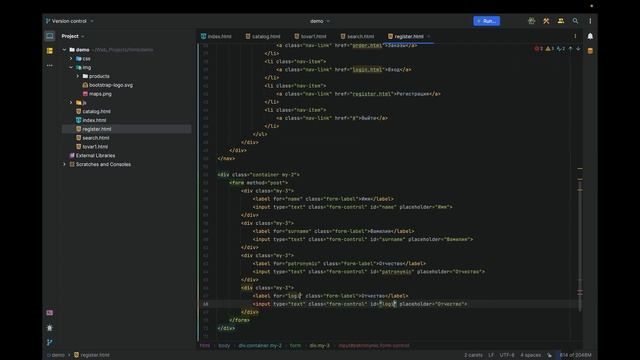Collapse the img folder
This screenshot has height=360, width=640.
point(71,67)
